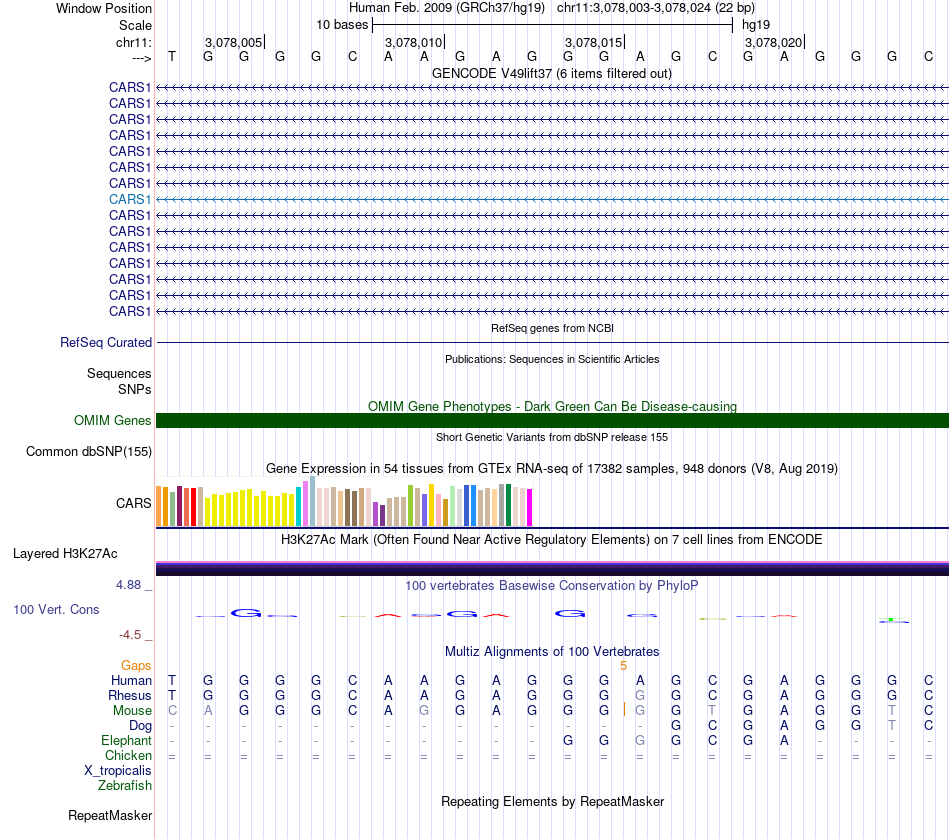Viewport: 950px width, 839px height.
Task: Open the H3K27Ac Mark ENCODE track title
Action: tap(552, 540)
